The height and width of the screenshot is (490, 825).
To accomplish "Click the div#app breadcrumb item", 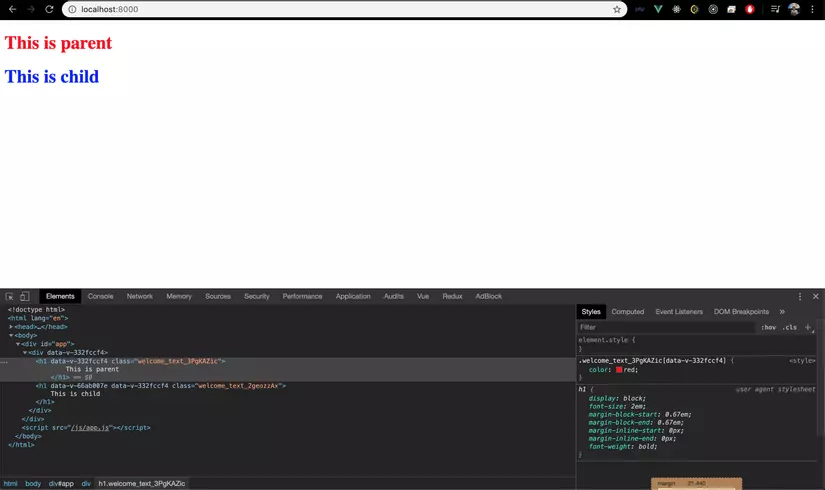I will tap(61, 484).
